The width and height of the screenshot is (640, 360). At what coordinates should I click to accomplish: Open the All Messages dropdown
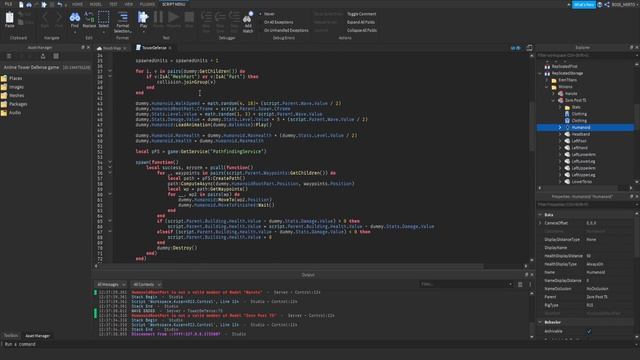point(111,284)
